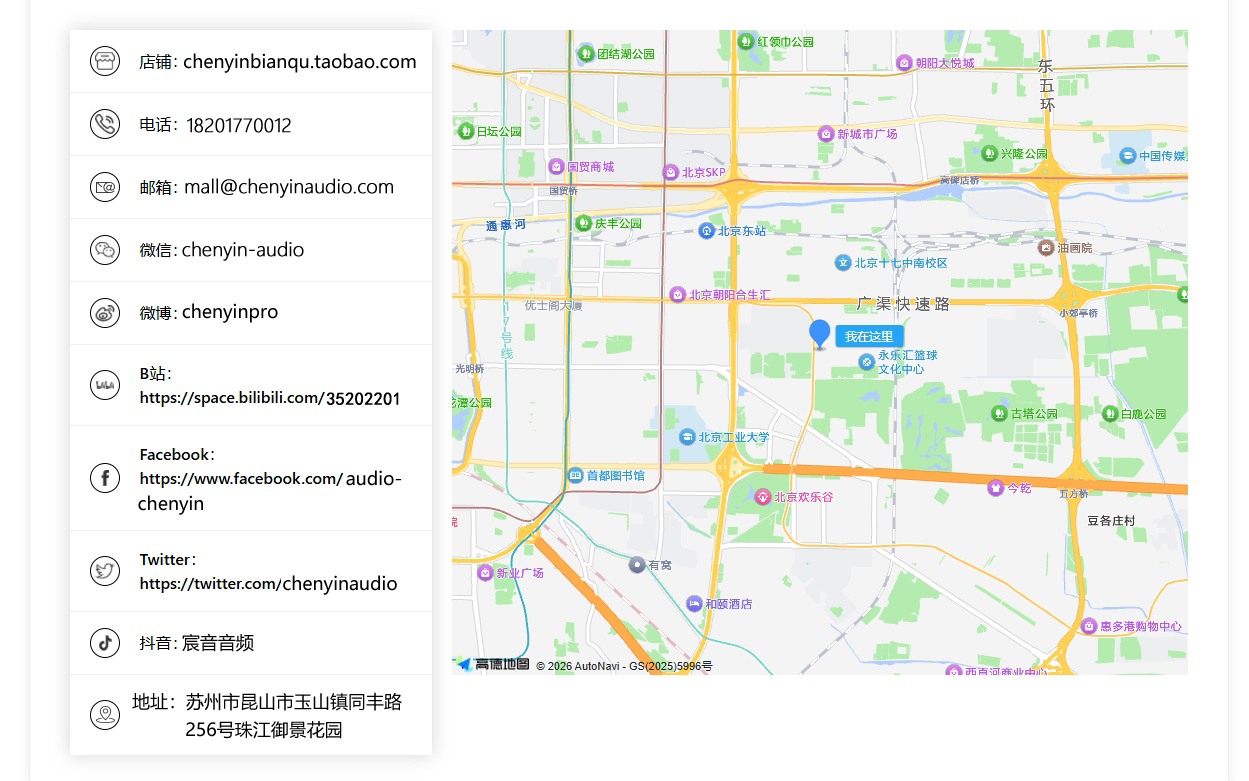Click the 兴隆公园 label on map
Screen dimensions: 1249x781
[1024, 154]
